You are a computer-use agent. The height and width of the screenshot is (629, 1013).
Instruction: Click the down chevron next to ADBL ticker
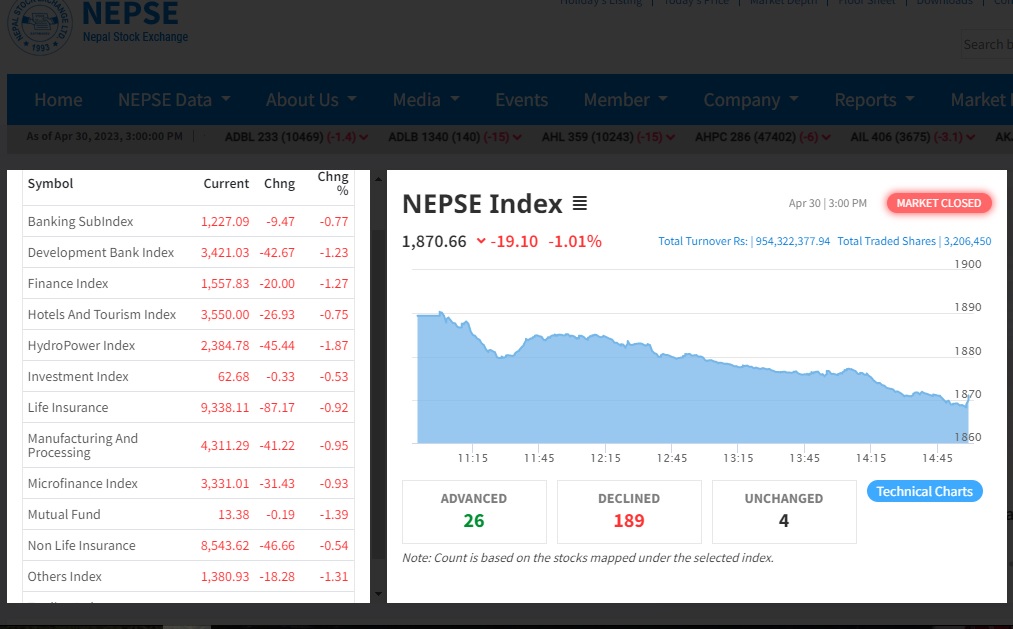[364, 137]
